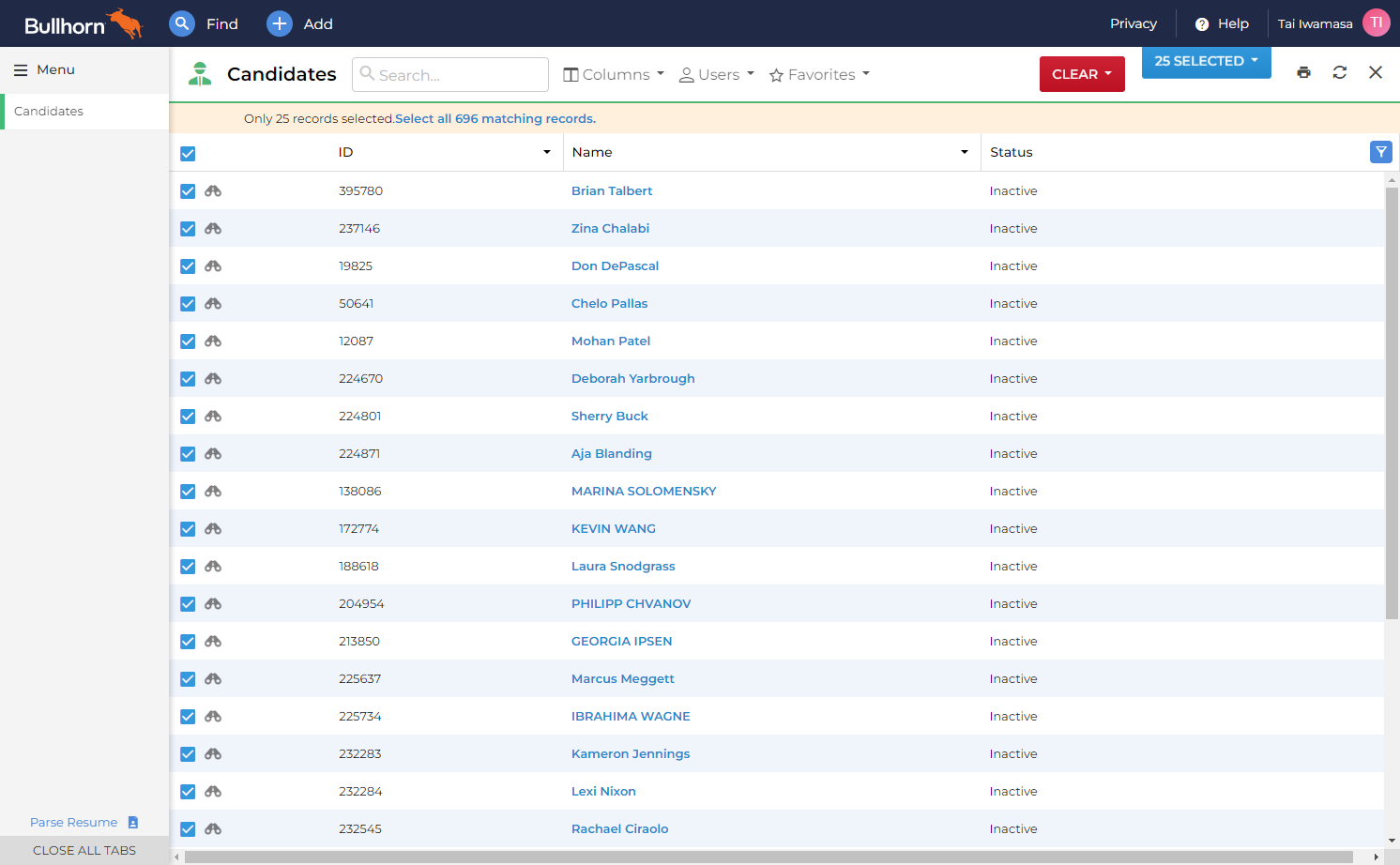Uncheck GEORGIA IPSEN's row checkbox
The height and width of the screenshot is (865, 1400).
[188, 642]
